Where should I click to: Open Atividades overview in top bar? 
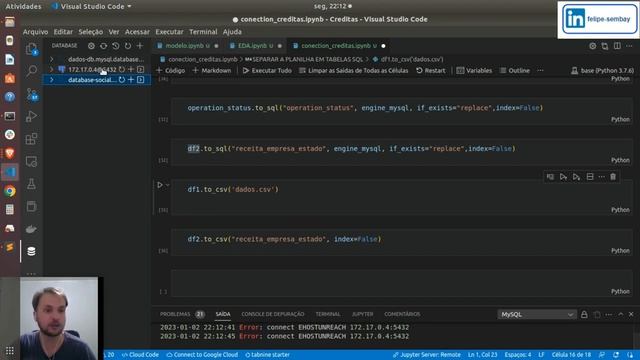pyautogui.click(x=23, y=6)
